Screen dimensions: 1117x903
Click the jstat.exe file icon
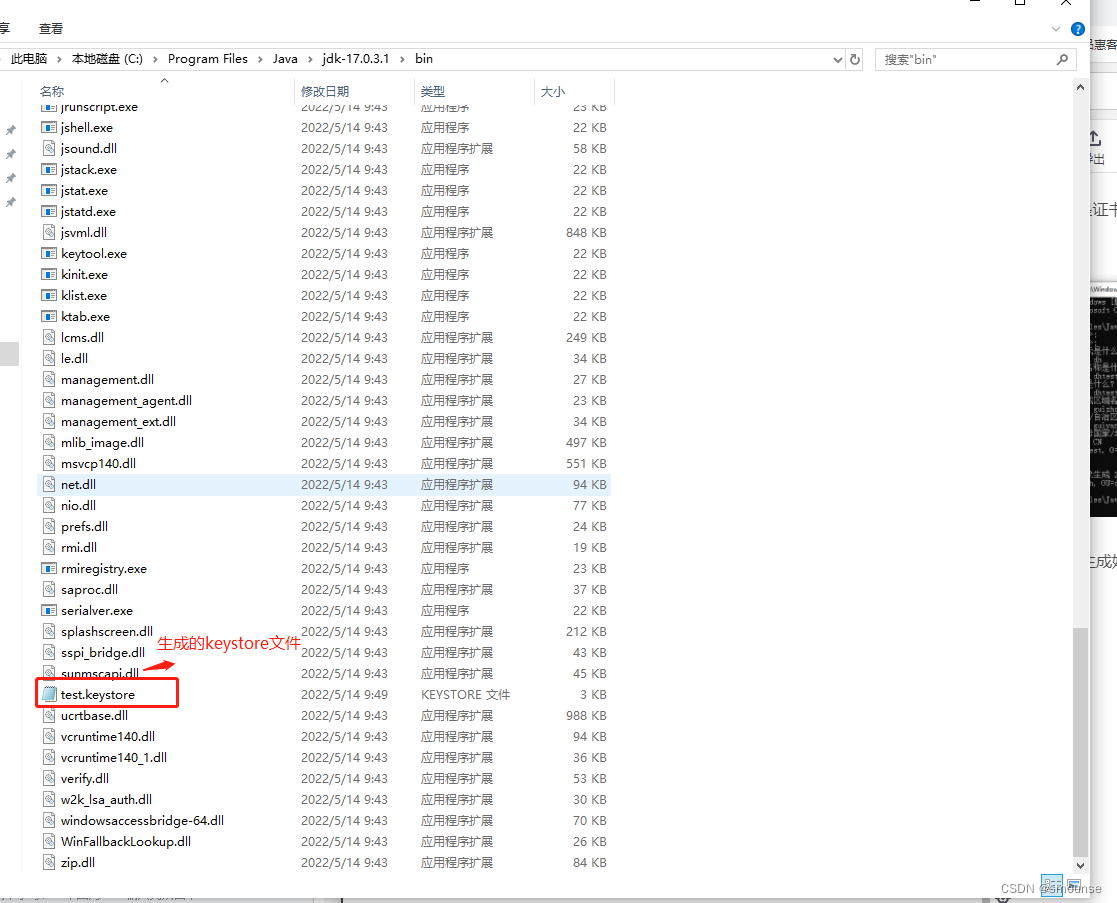click(48, 190)
